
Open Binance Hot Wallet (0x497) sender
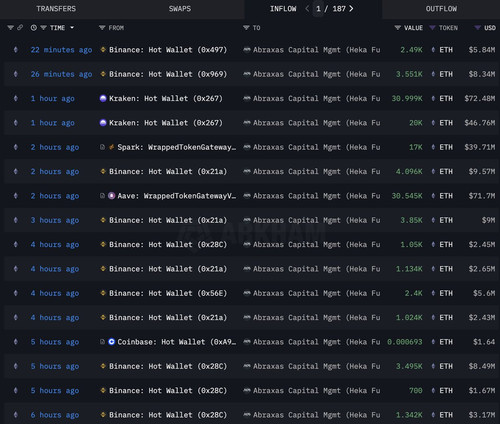coord(168,50)
